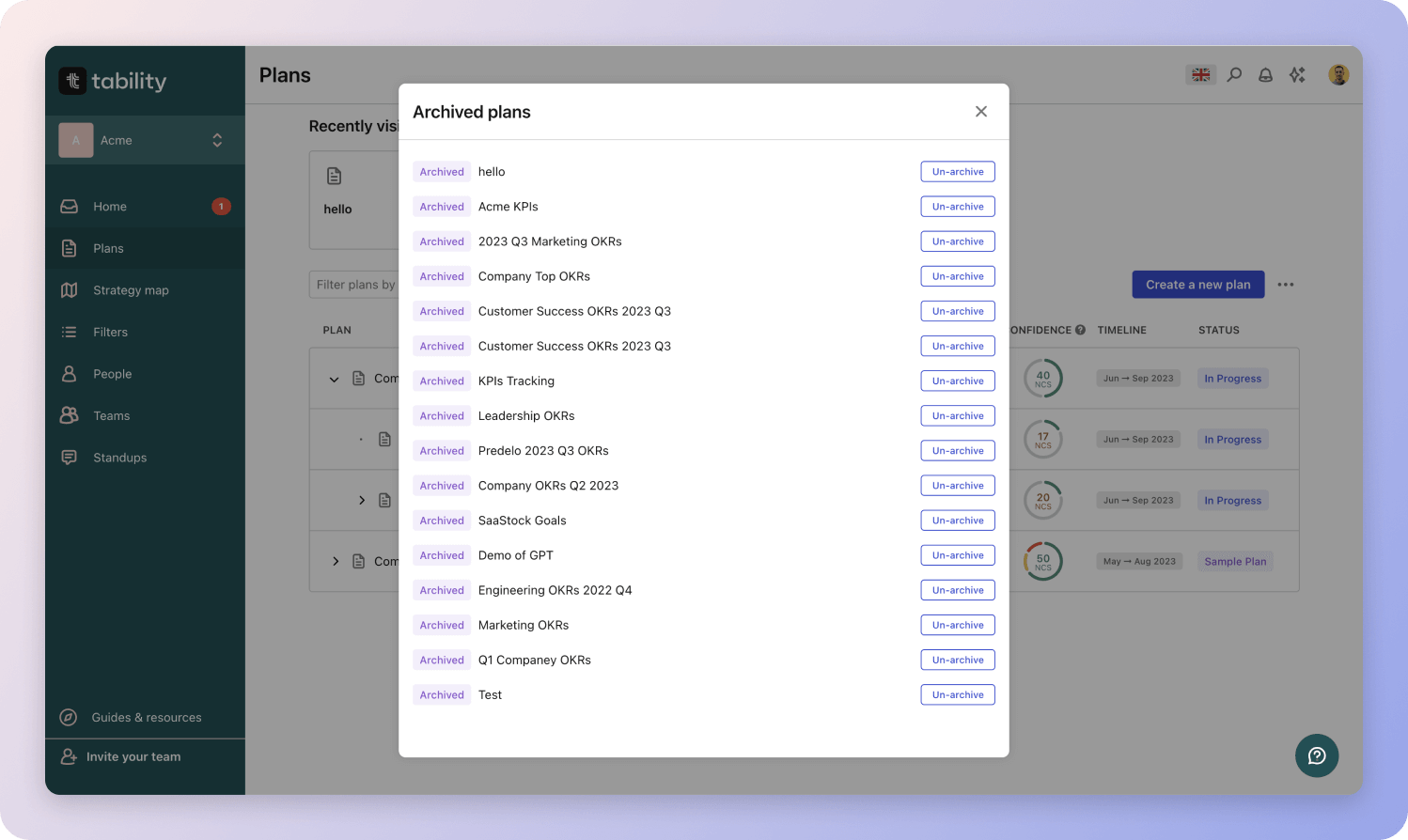Open Strategy map from sidebar
Image resolution: width=1408 pixels, height=840 pixels.
pos(131,290)
